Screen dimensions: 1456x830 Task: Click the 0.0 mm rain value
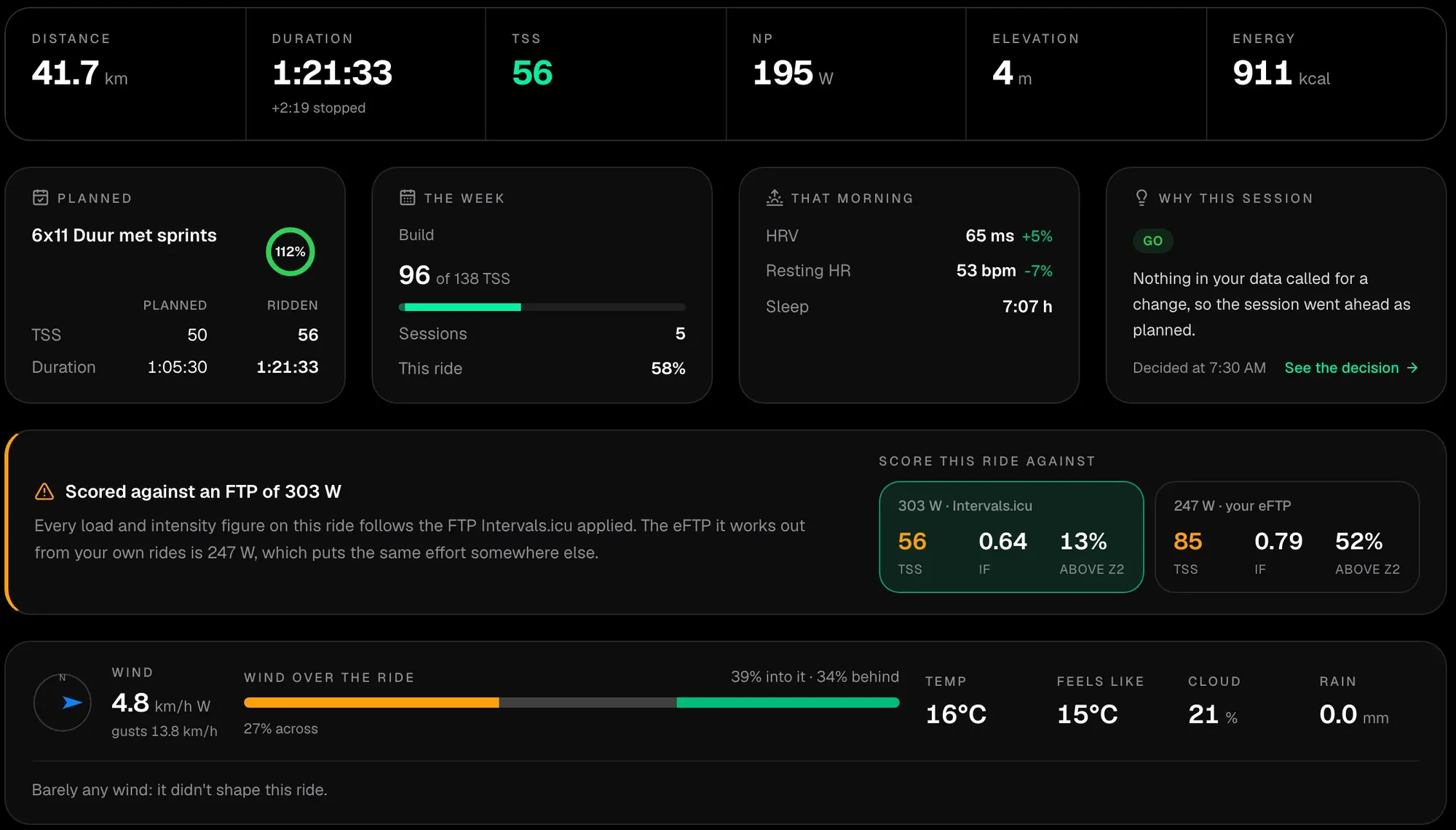click(x=1354, y=714)
